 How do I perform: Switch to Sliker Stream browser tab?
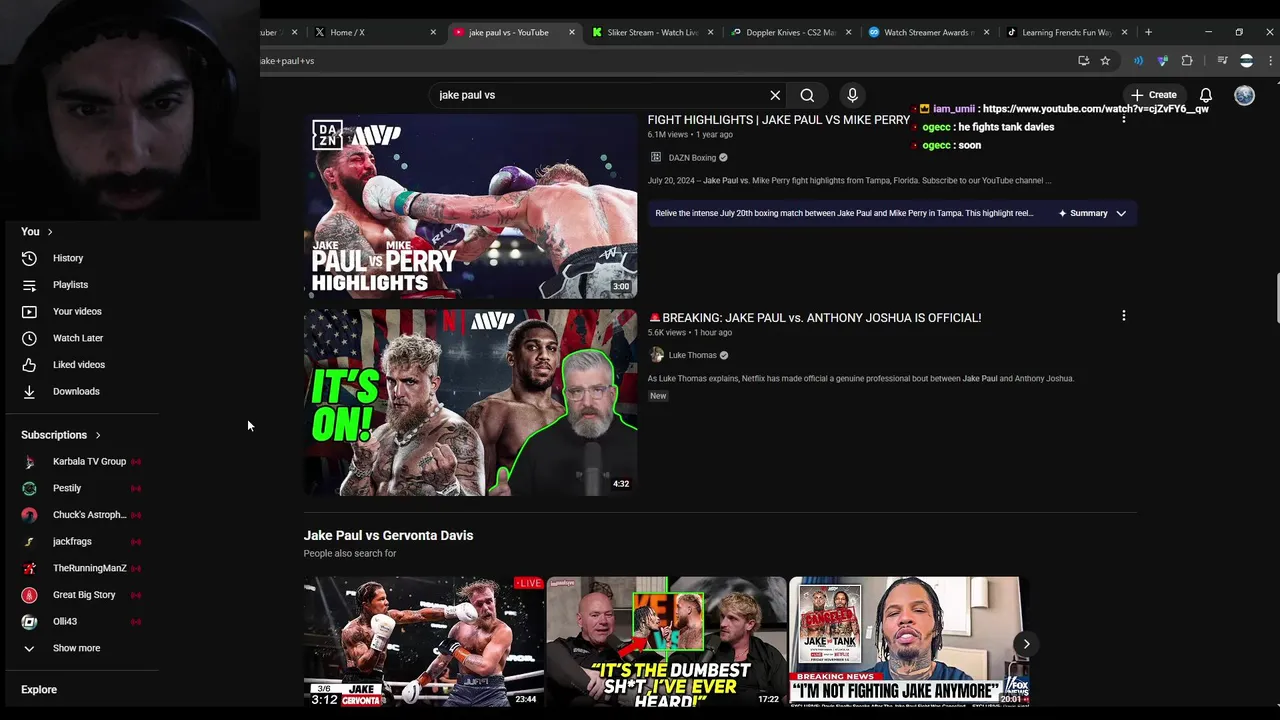click(652, 32)
